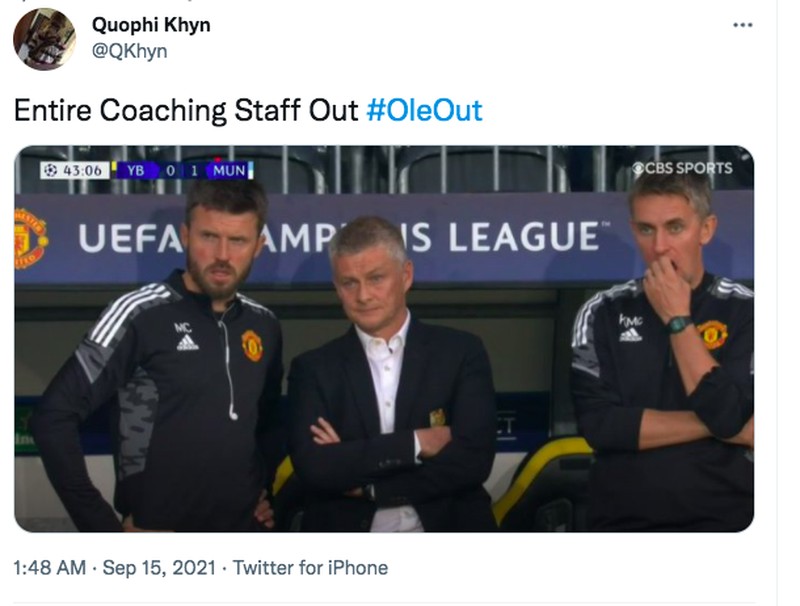
Task: Open the Quophi Khyn display name link
Action: click(151, 25)
